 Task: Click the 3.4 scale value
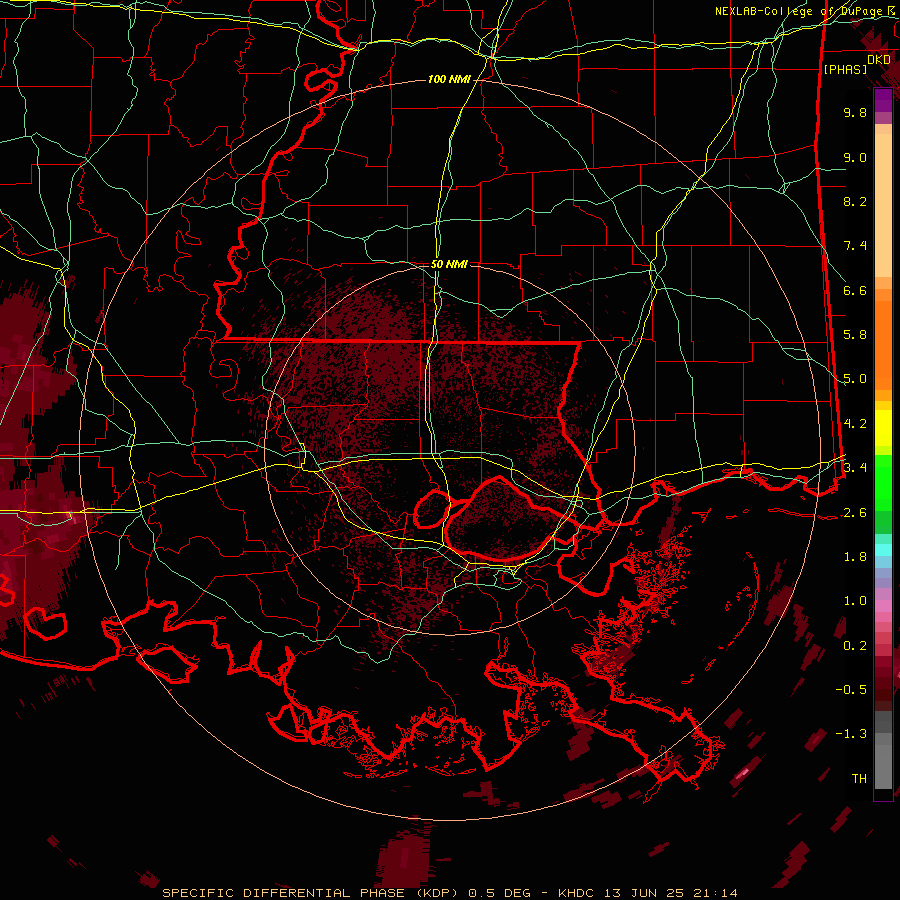click(x=855, y=468)
